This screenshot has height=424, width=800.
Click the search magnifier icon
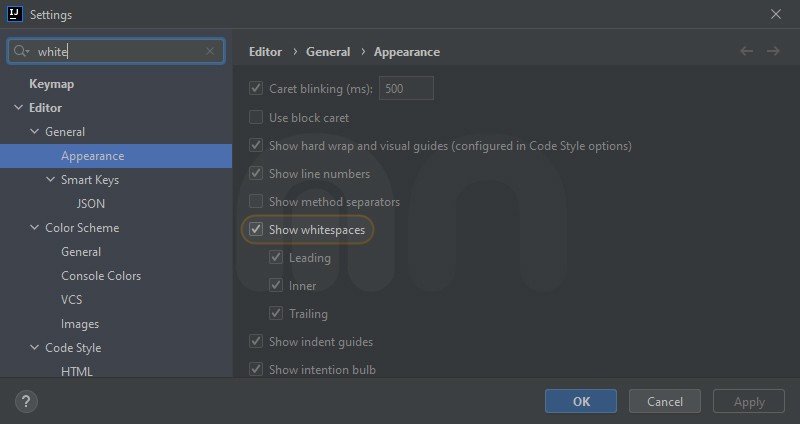(21, 51)
